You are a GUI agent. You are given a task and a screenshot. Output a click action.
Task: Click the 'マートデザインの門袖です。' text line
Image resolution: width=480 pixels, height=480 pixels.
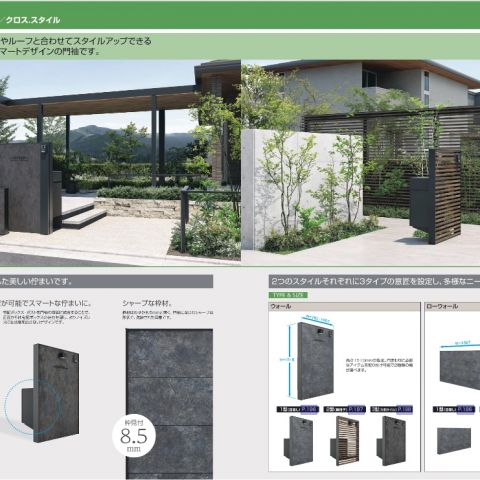coord(50,52)
